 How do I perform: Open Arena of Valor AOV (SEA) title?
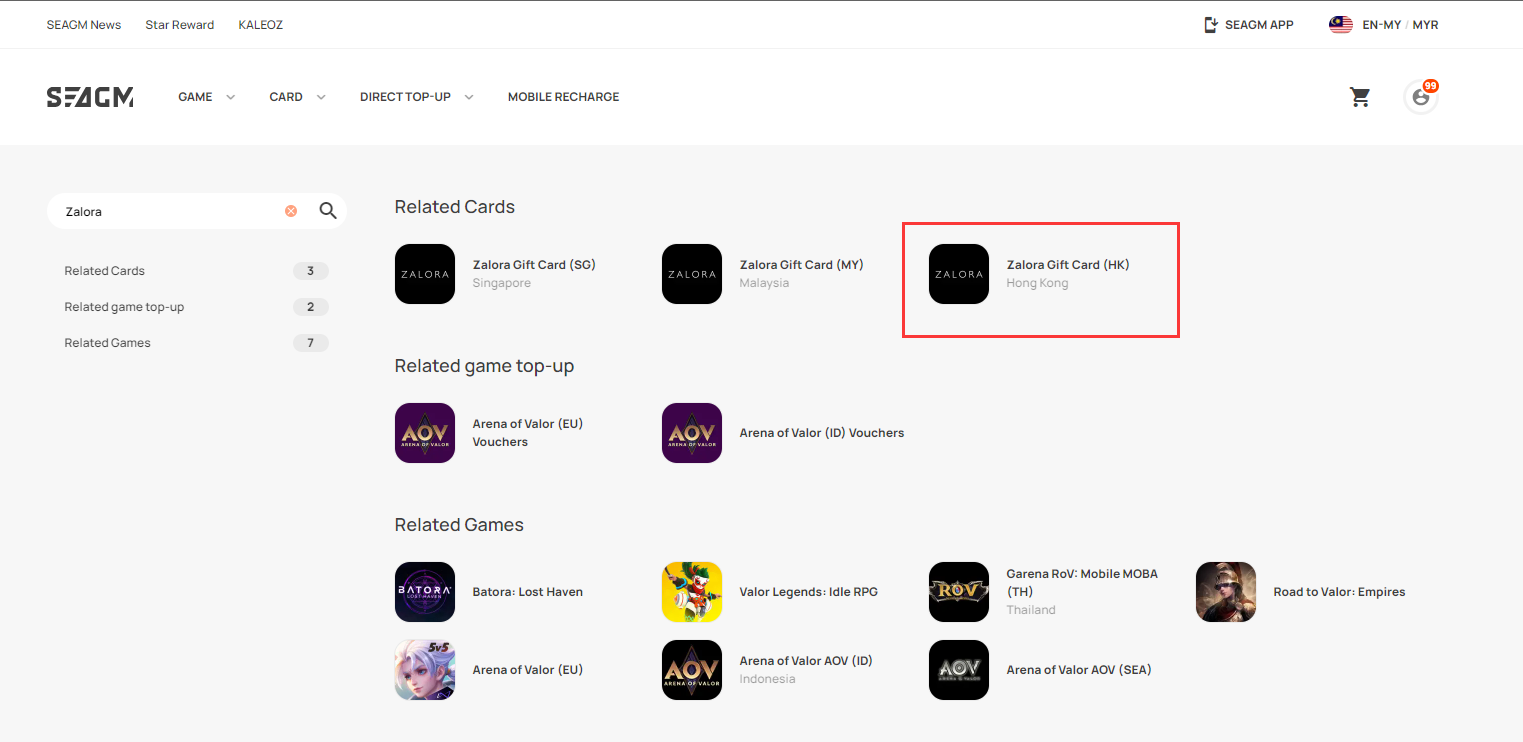pos(1079,670)
